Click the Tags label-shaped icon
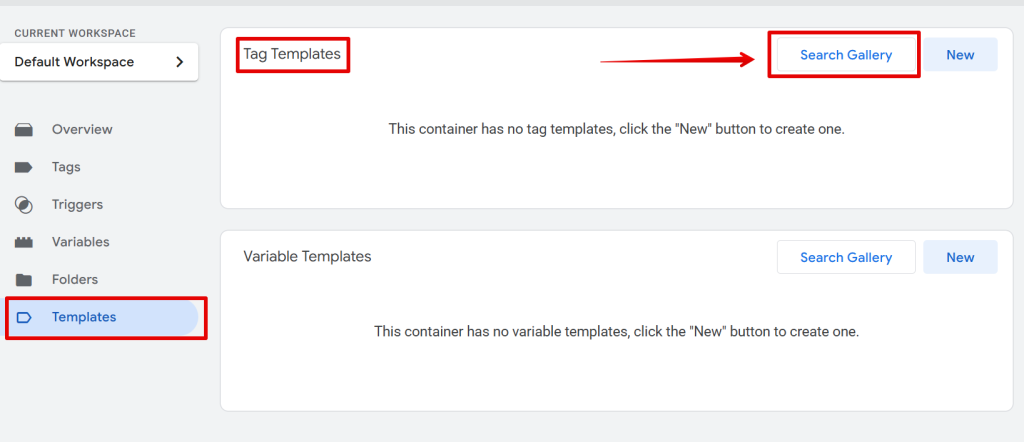 [x=24, y=167]
